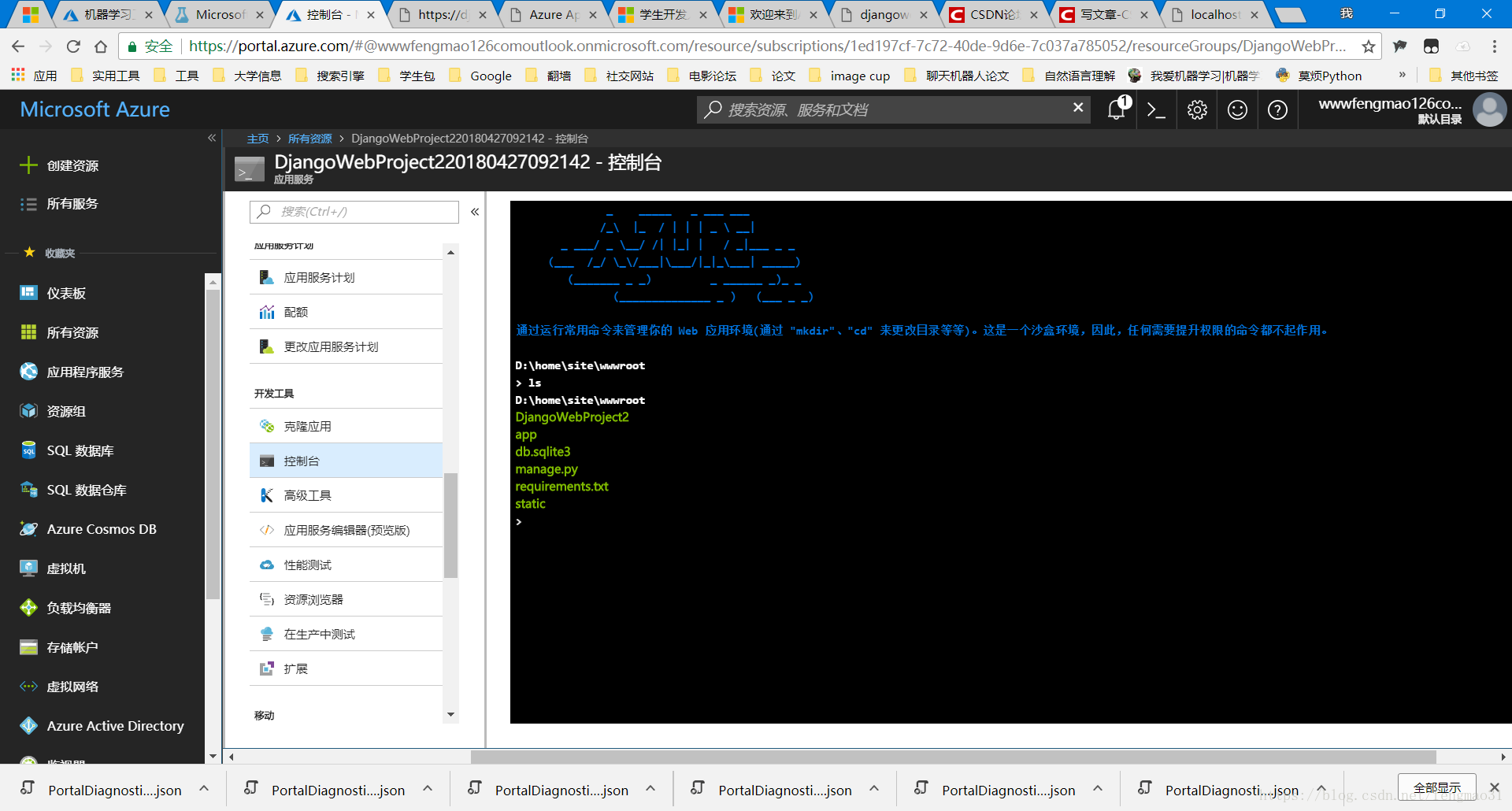Image resolution: width=1512 pixels, height=811 pixels.
Task: Click 全部显示 downloads button
Action: point(1437,787)
